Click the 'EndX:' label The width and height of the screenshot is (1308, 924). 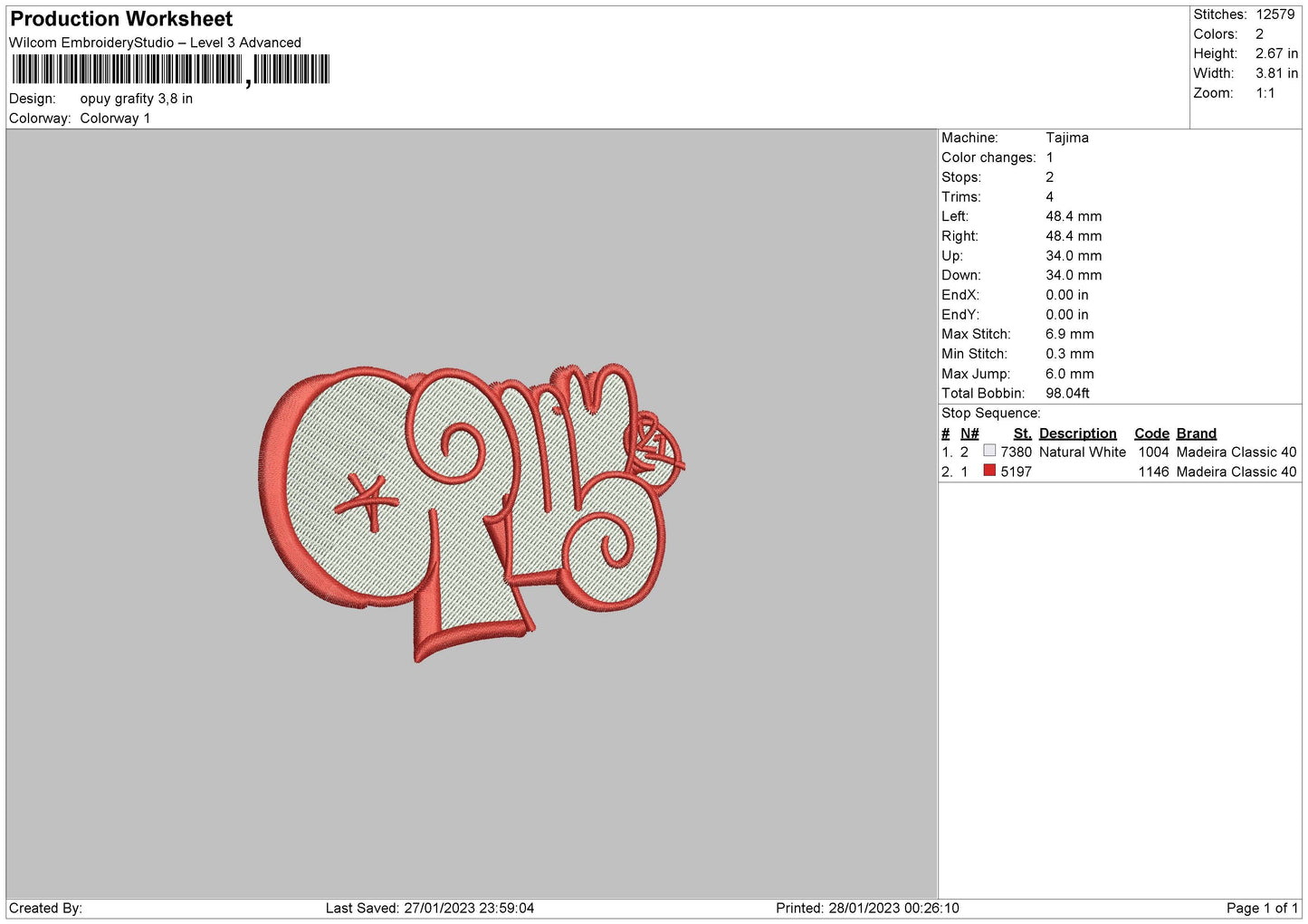tap(960, 295)
